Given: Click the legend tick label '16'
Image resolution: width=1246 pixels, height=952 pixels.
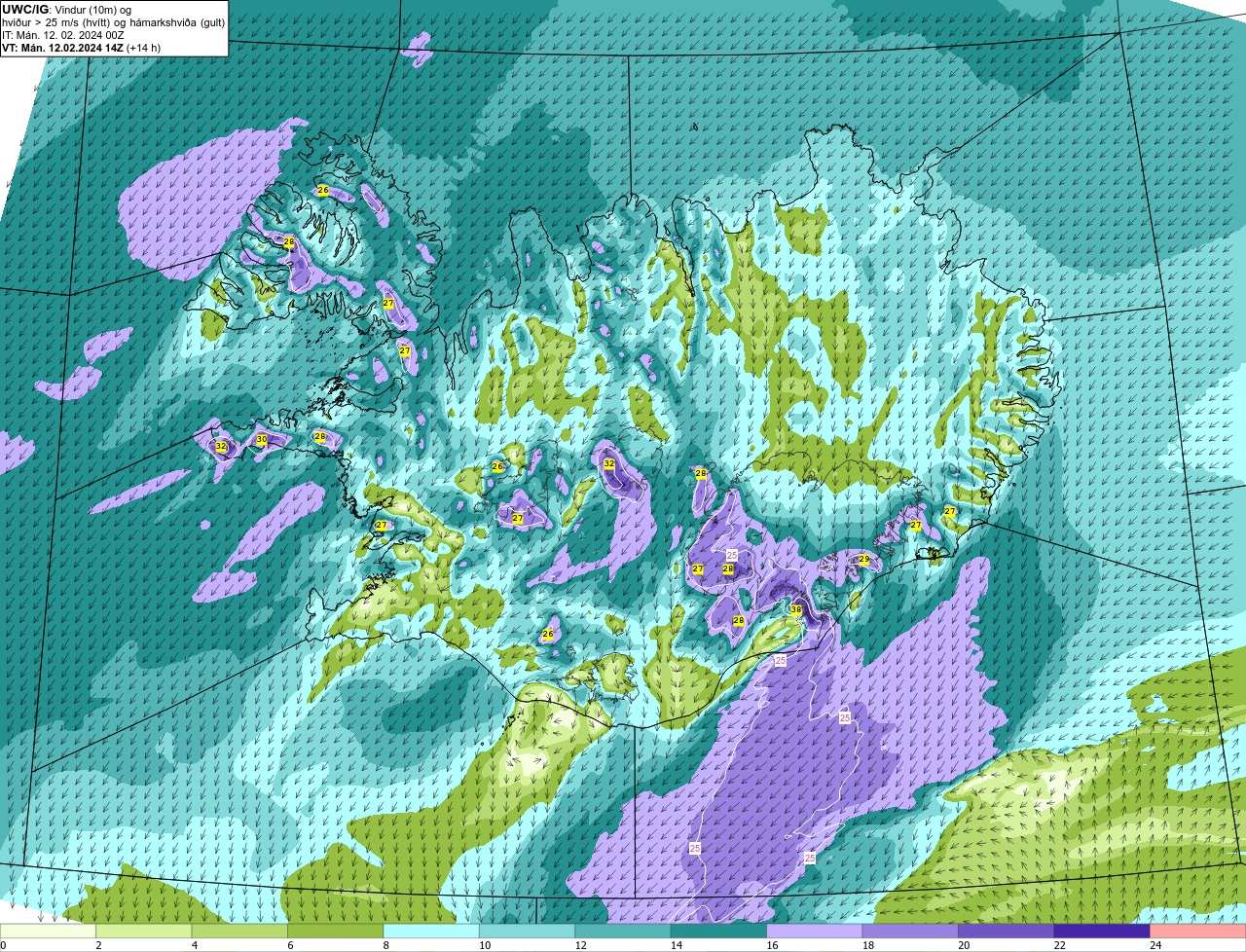Looking at the screenshot, I should click(x=771, y=945).
